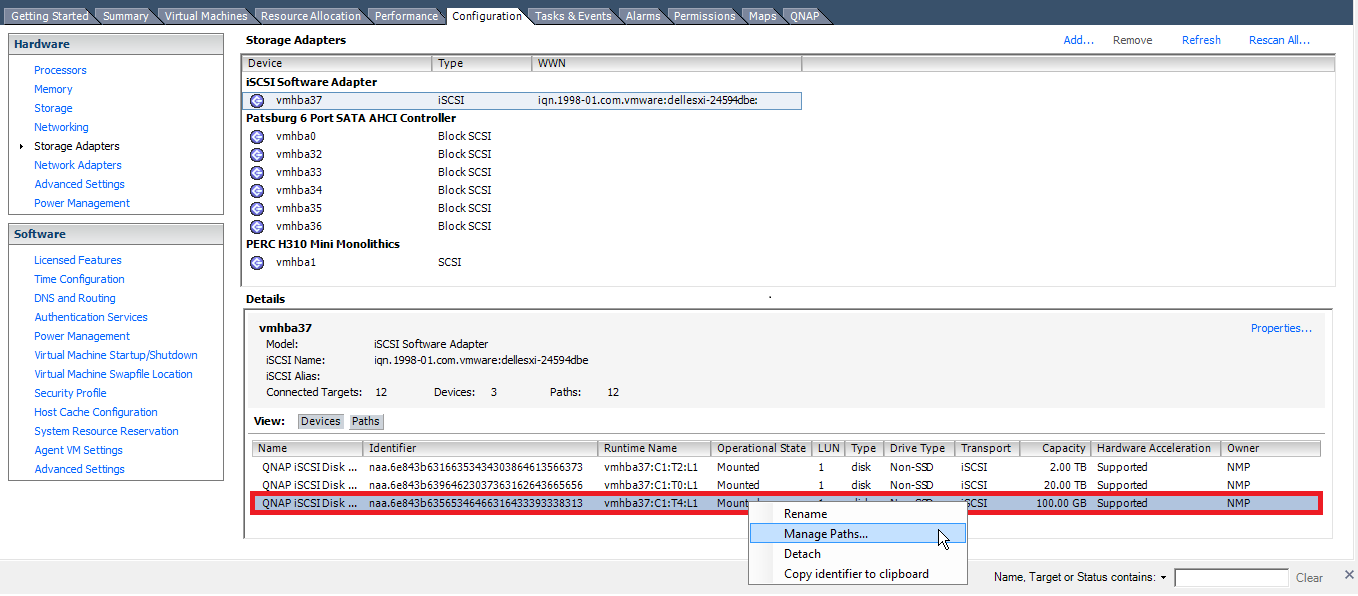Image resolution: width=1358 pixels, height=596 pixels.
Task: Click the vmhba33 adapter icon
Action: [257, 173]
